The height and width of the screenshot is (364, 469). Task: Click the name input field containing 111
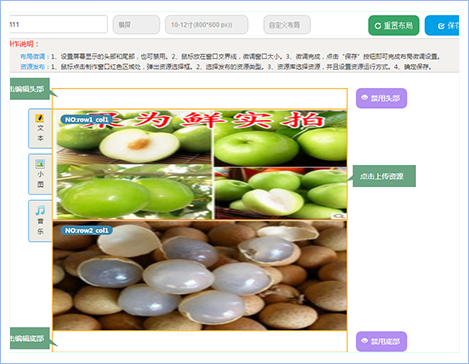[58, 24]
